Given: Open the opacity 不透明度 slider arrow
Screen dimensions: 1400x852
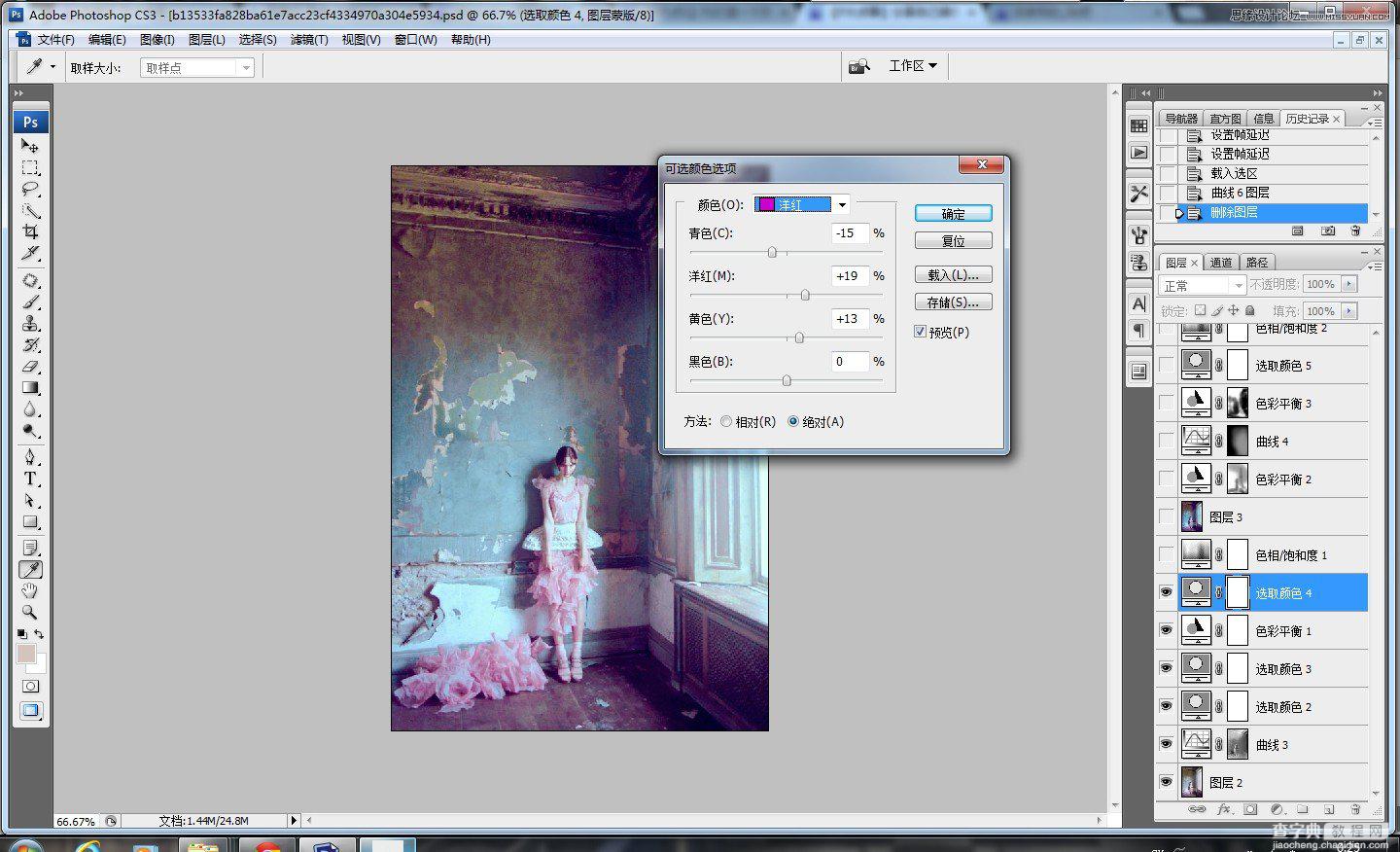Looking at the screenshot, I should [x=1348, y=284].
